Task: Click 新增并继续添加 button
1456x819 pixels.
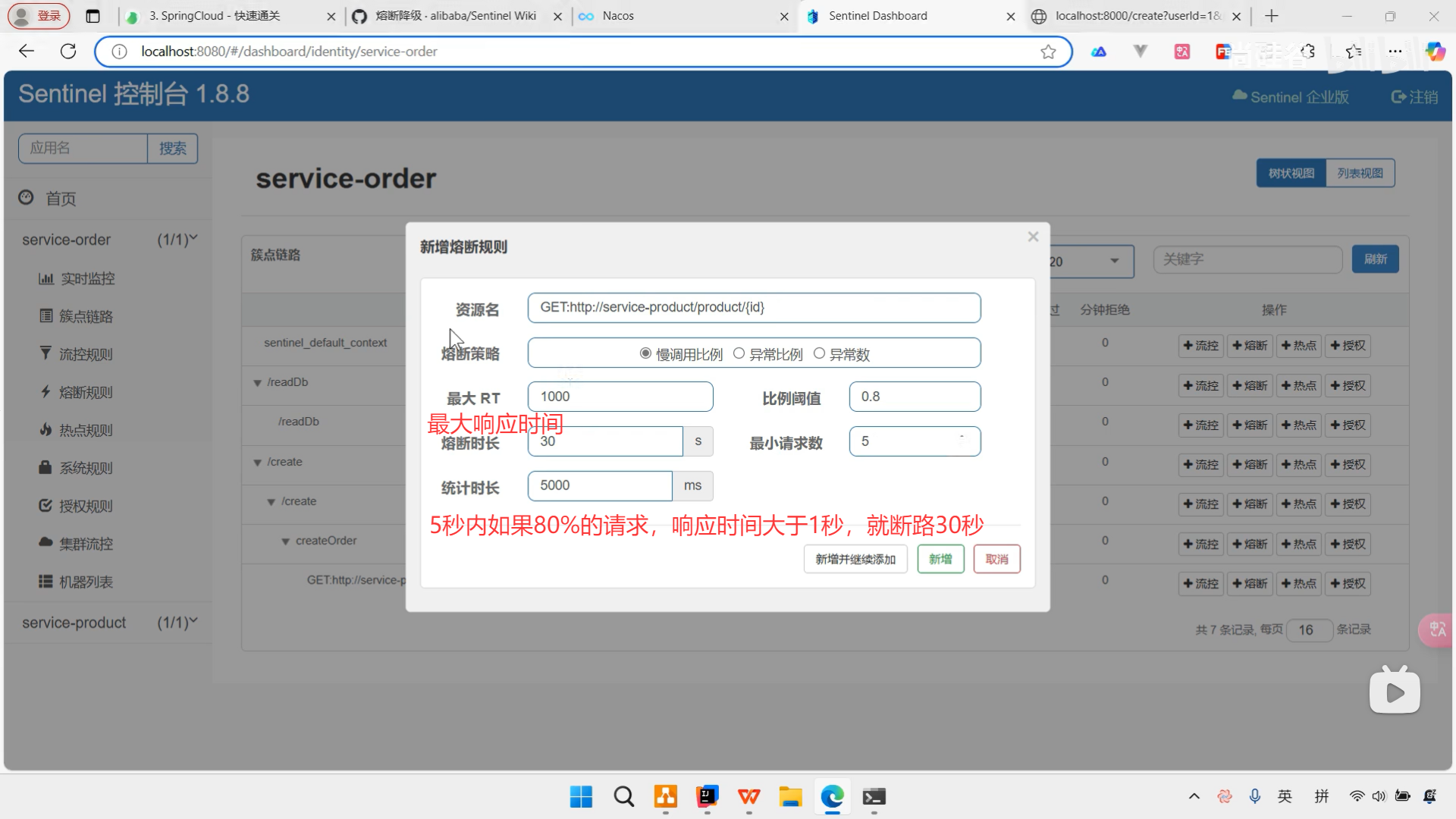Action: tap(855, 560)
